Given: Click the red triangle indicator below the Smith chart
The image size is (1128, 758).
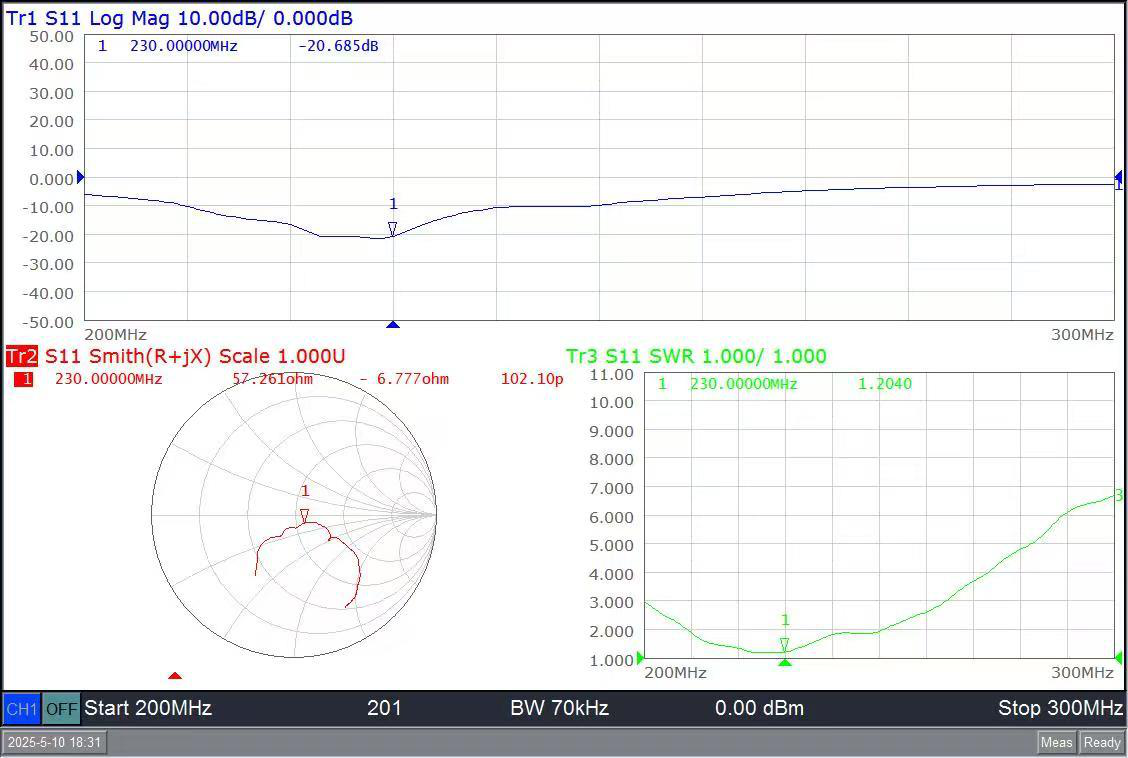Looking at the screenshot, I should pyautogui.click(x=175, y=675).
